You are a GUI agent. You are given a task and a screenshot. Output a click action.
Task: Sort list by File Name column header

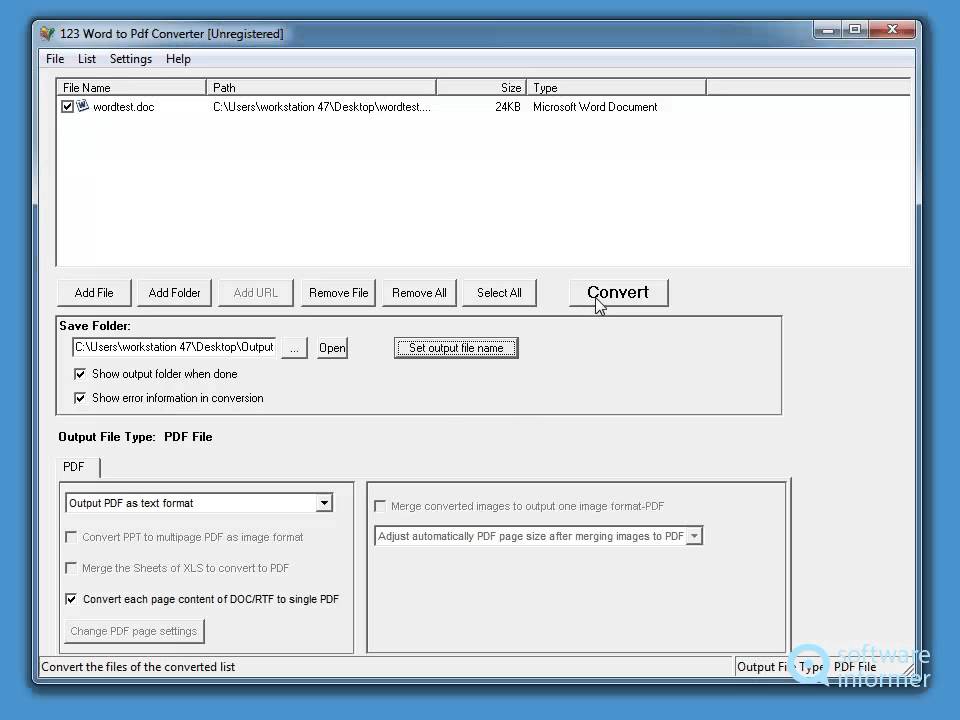click(131, 88)
